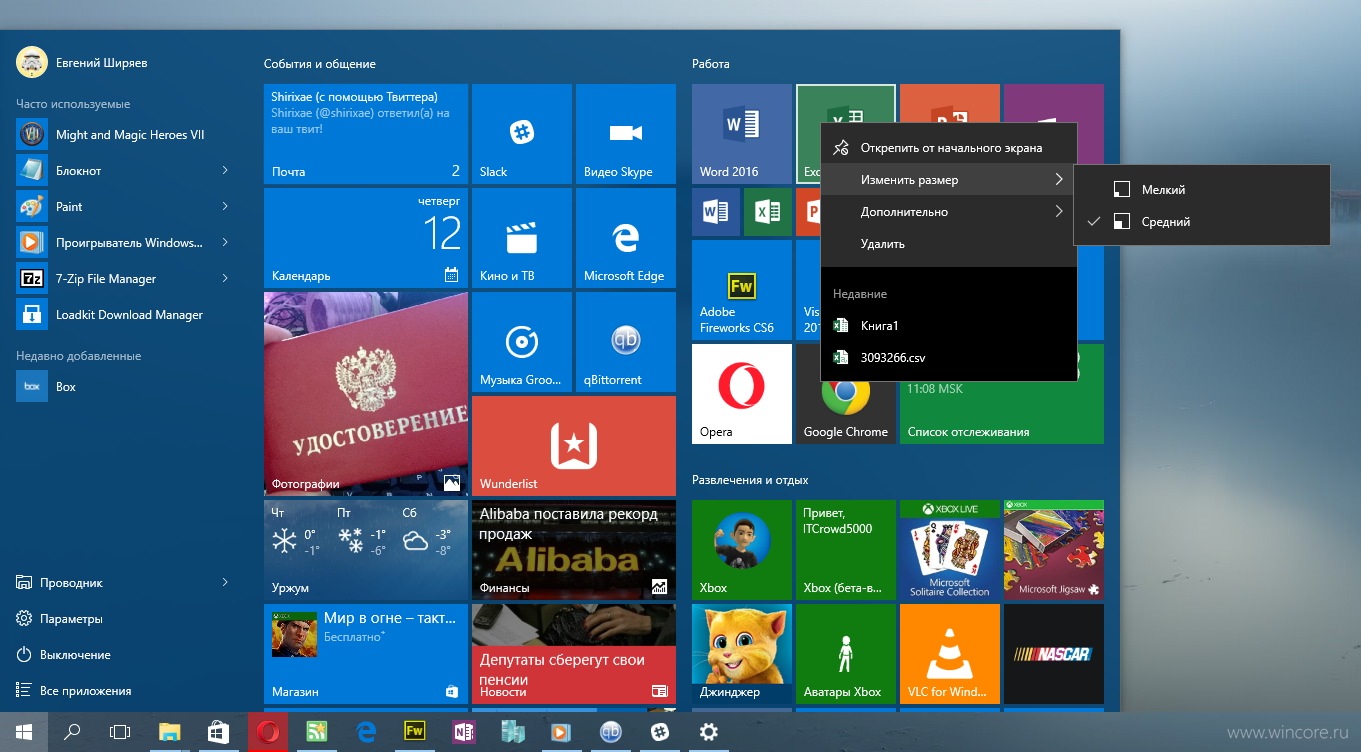Open Settings gear in taskbar
Viewport: 1361px width, 752px height.
[708, 732]
